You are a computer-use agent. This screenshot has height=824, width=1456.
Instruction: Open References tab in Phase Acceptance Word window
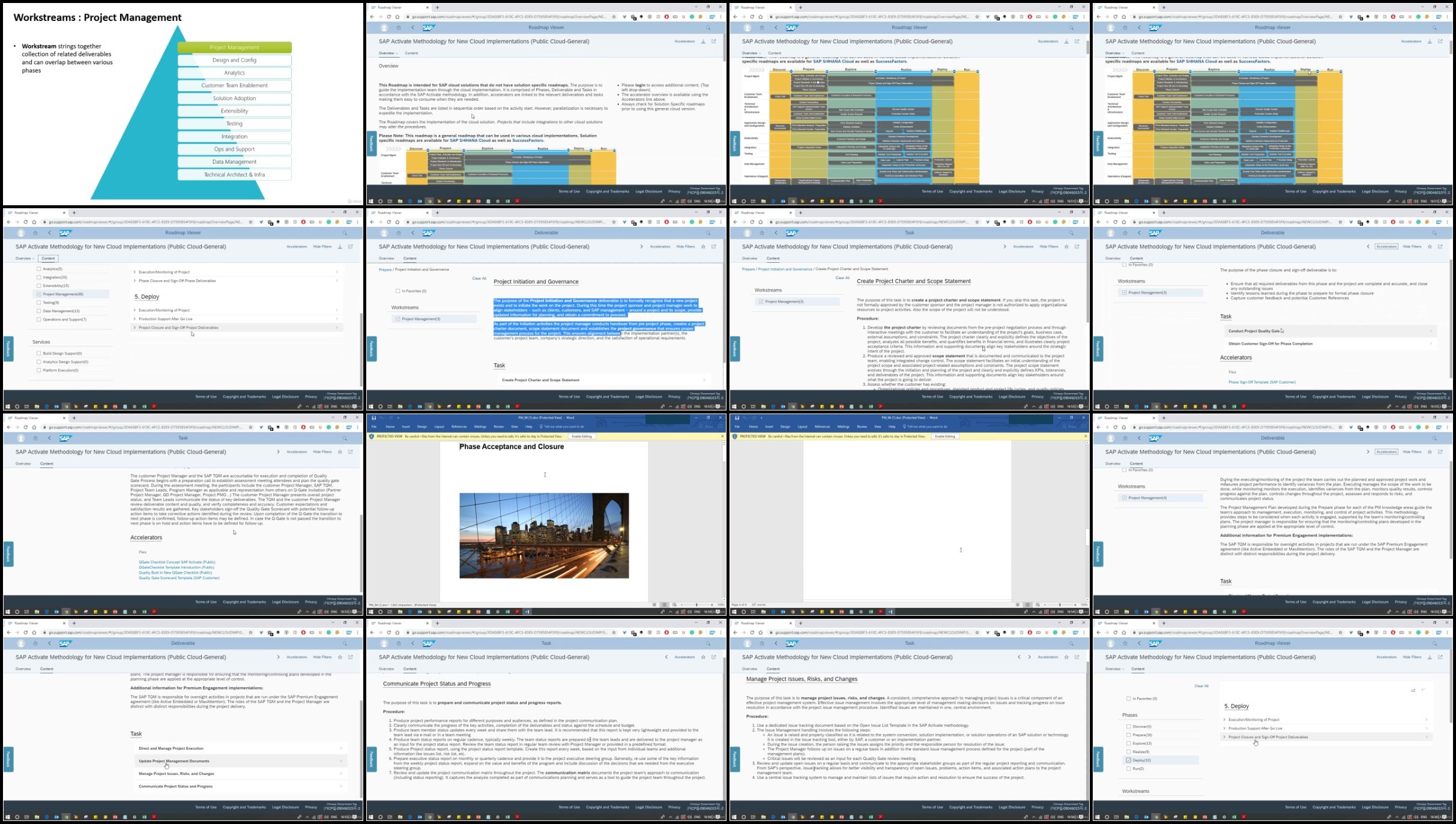point(459,427)
